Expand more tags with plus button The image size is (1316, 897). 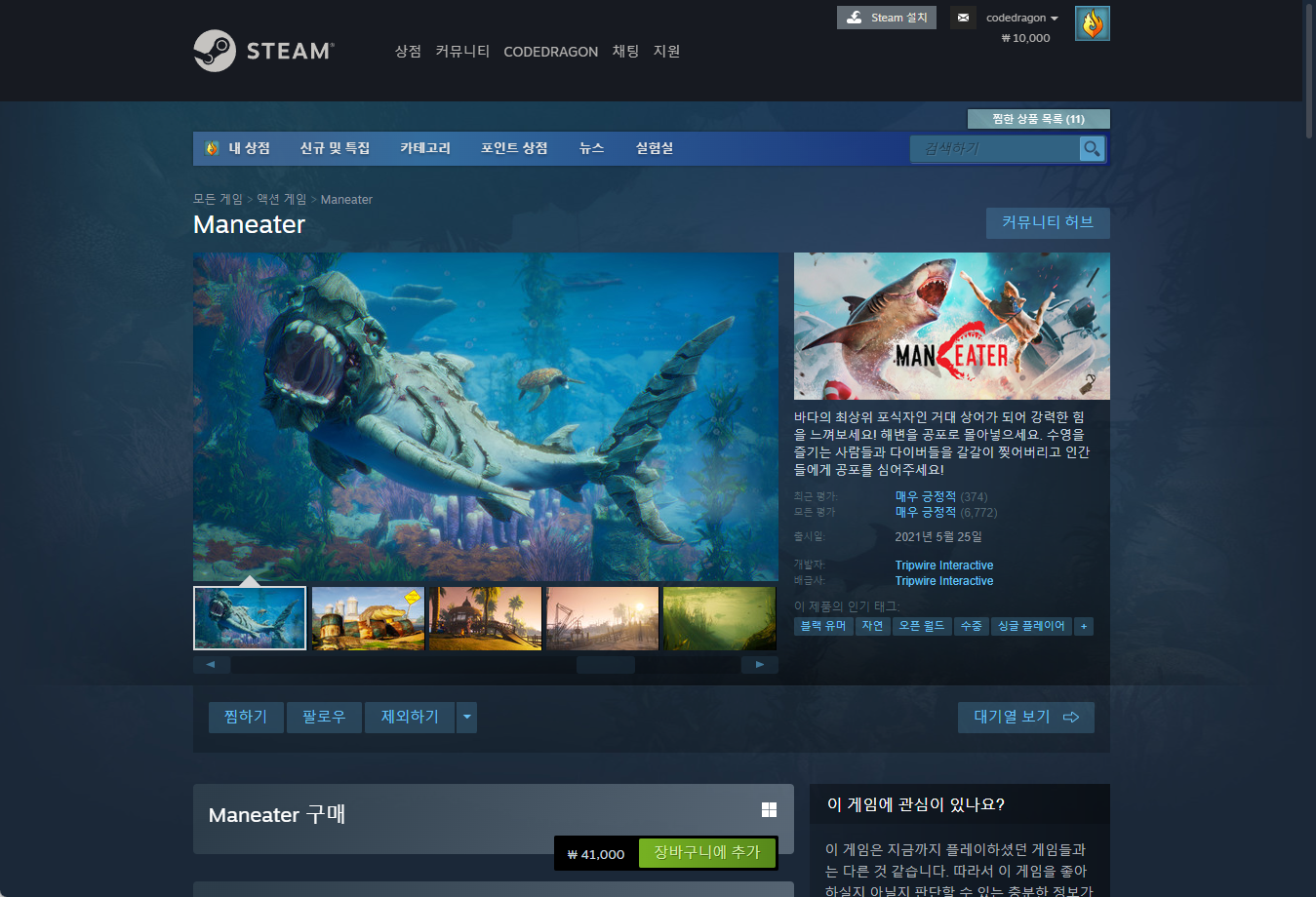[1083, 626]
